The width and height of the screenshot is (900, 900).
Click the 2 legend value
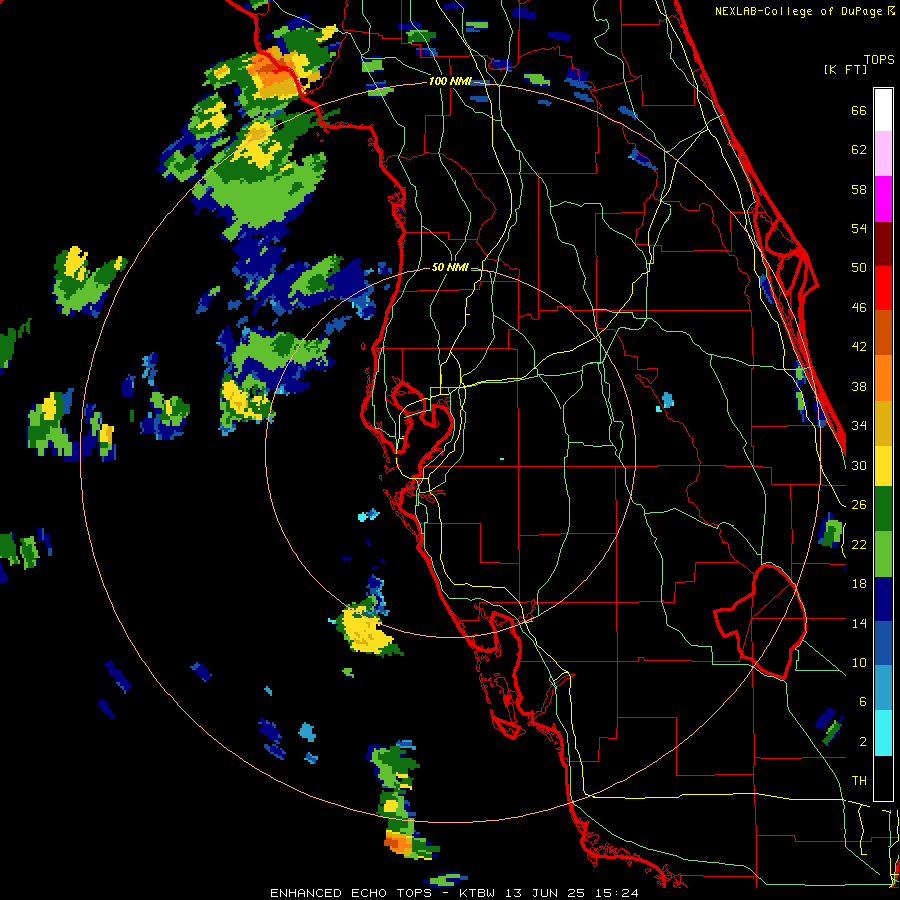tap(863, 742)
